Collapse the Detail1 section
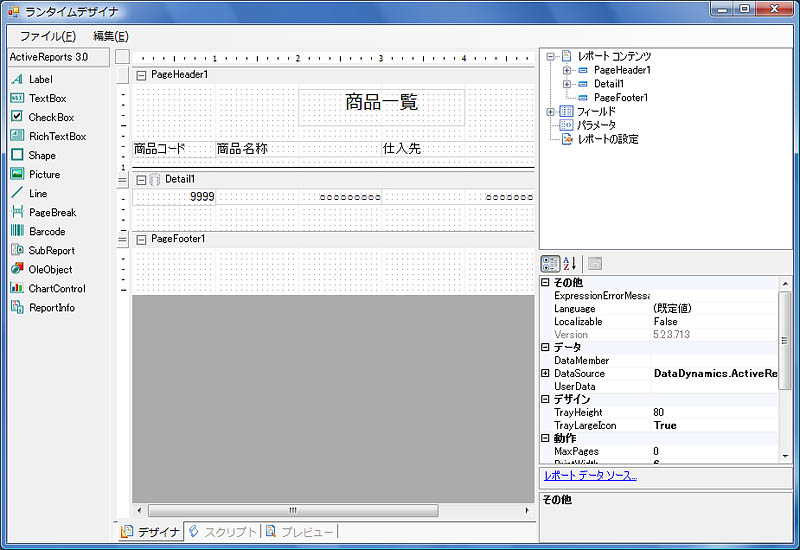This screenshot has height=550, width=800. (x=141, y=180)
